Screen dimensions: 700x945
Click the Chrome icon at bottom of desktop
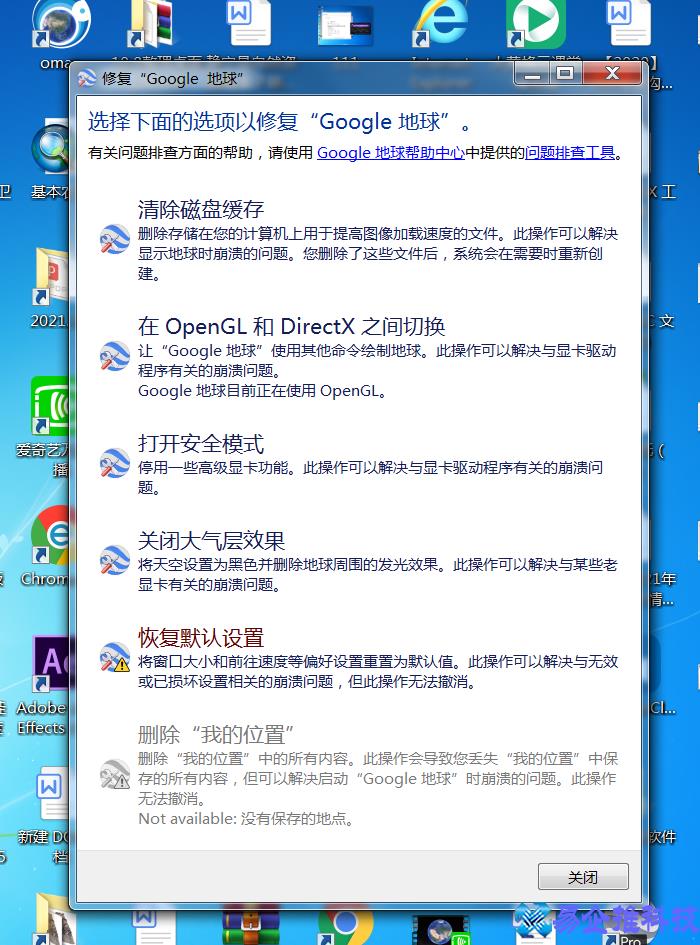coord(346,925)
